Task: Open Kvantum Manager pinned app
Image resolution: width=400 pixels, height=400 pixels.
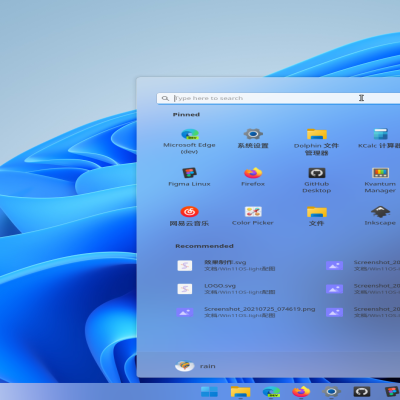Action: click(380, 180)
